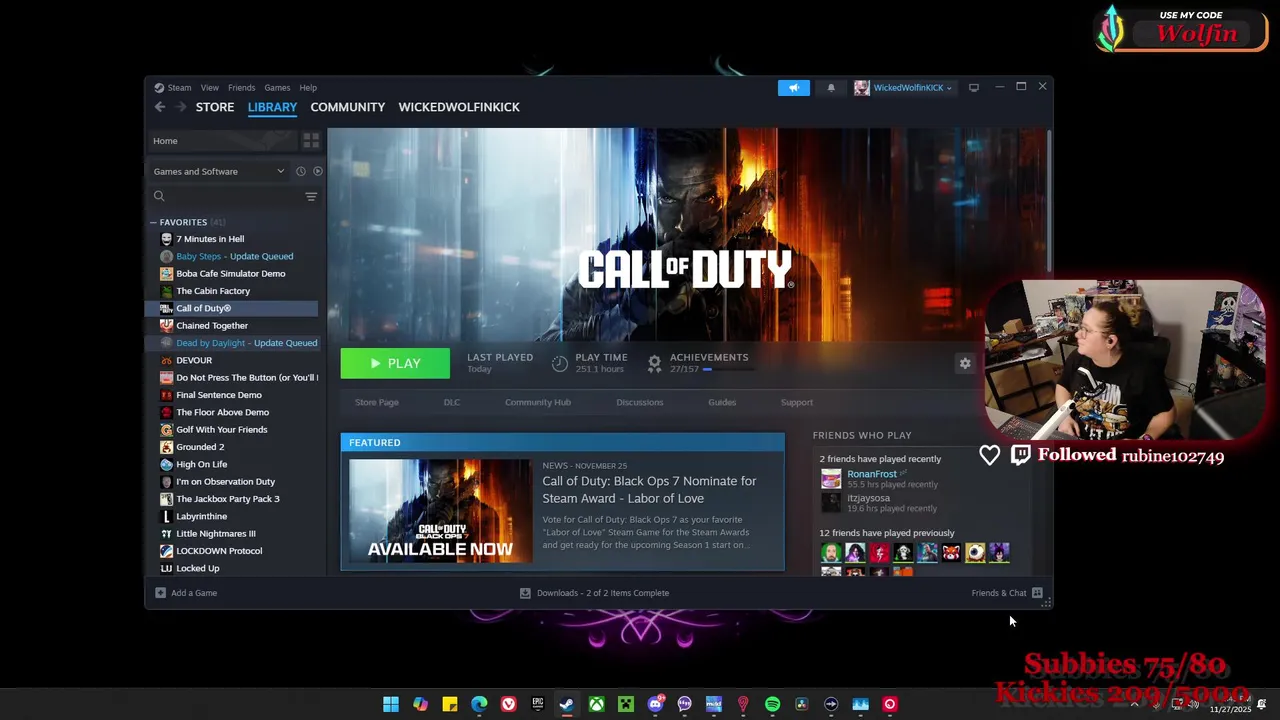Open Vivaldi browser from taskbar
Image resolution: width=1280 pixels, height=720 pixels.
point(509,704)
